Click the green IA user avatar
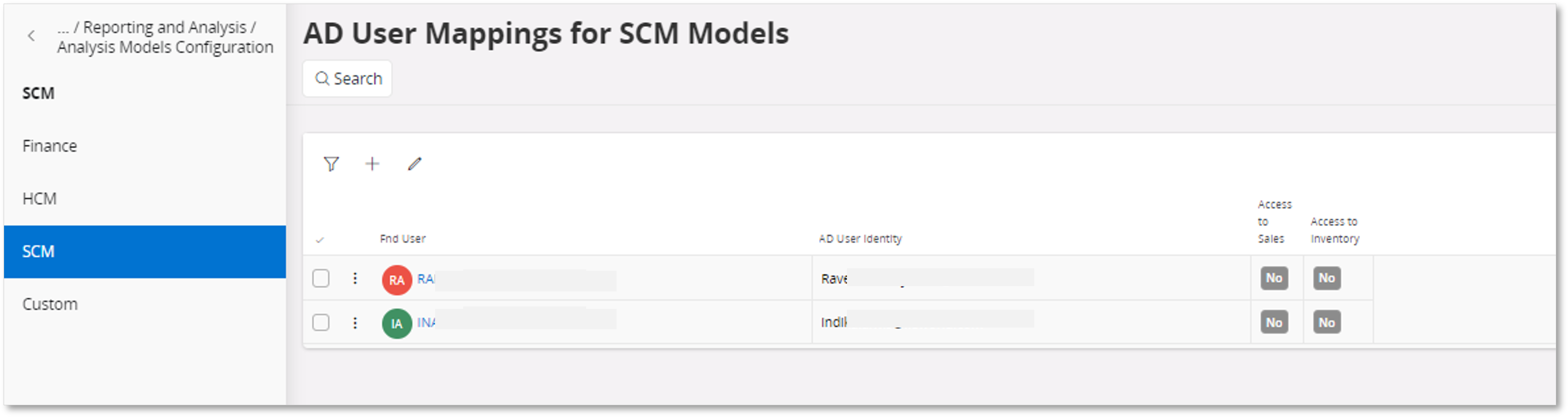This screenshot has height=417, width=1568. (396, 323)
